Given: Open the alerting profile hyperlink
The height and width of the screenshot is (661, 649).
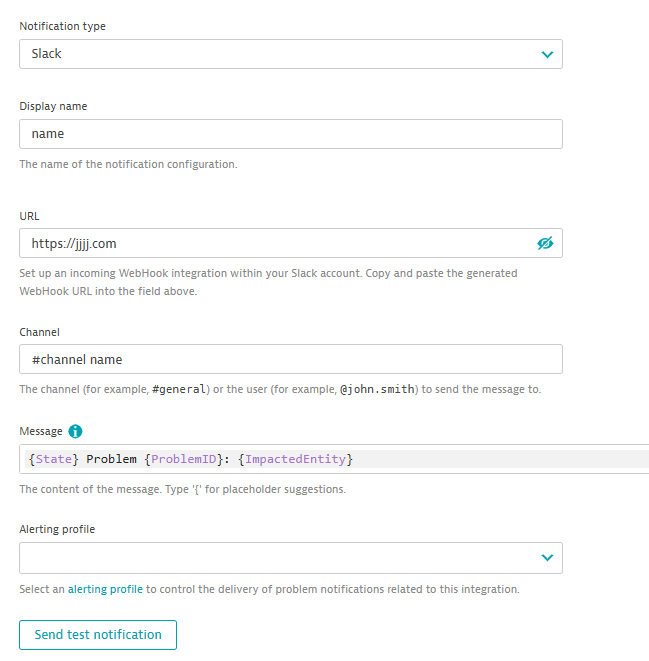Looking at the screenshot, I should (x=105, y=590).
